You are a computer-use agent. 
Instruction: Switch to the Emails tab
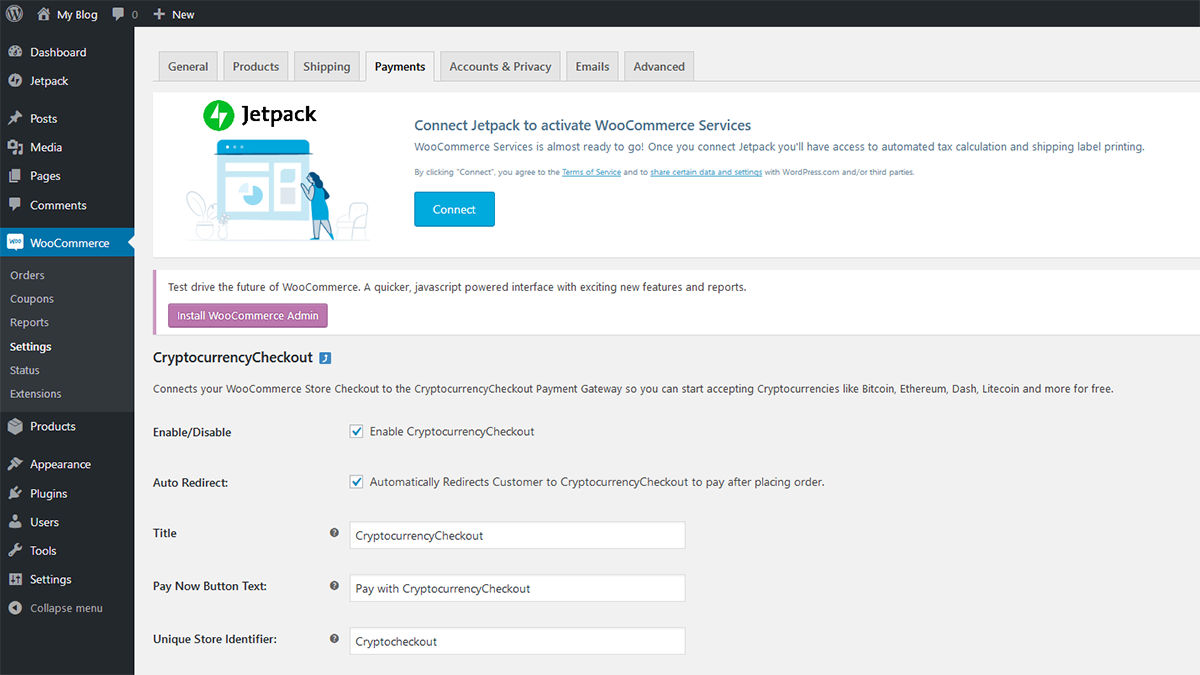[x=592, y=66]
